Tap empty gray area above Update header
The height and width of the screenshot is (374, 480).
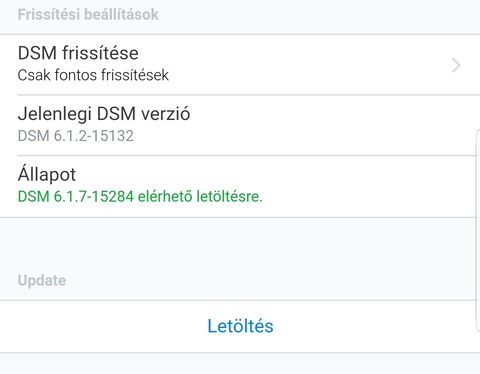pos(240,245)
